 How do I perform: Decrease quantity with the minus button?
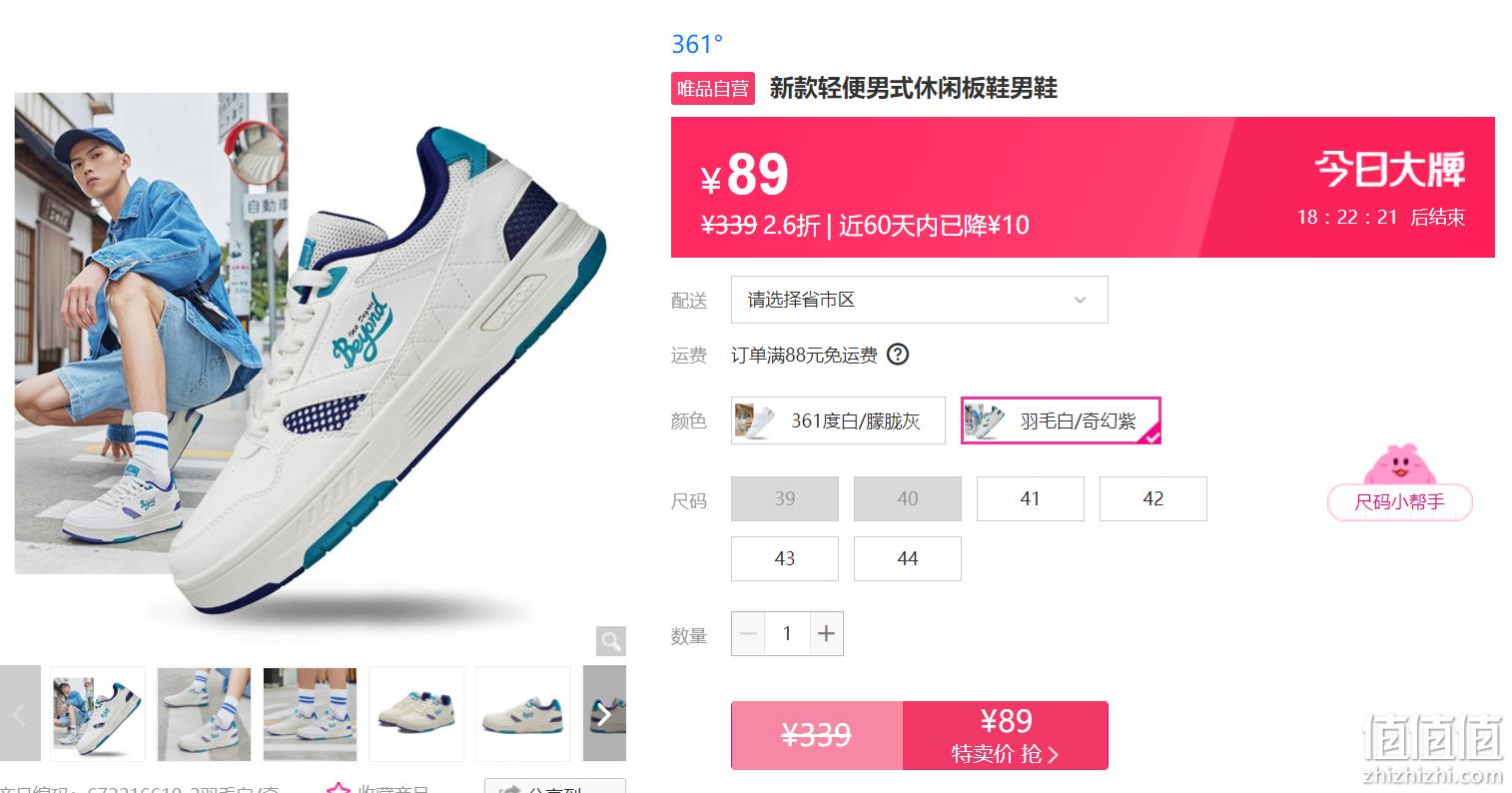pos(749,633)
